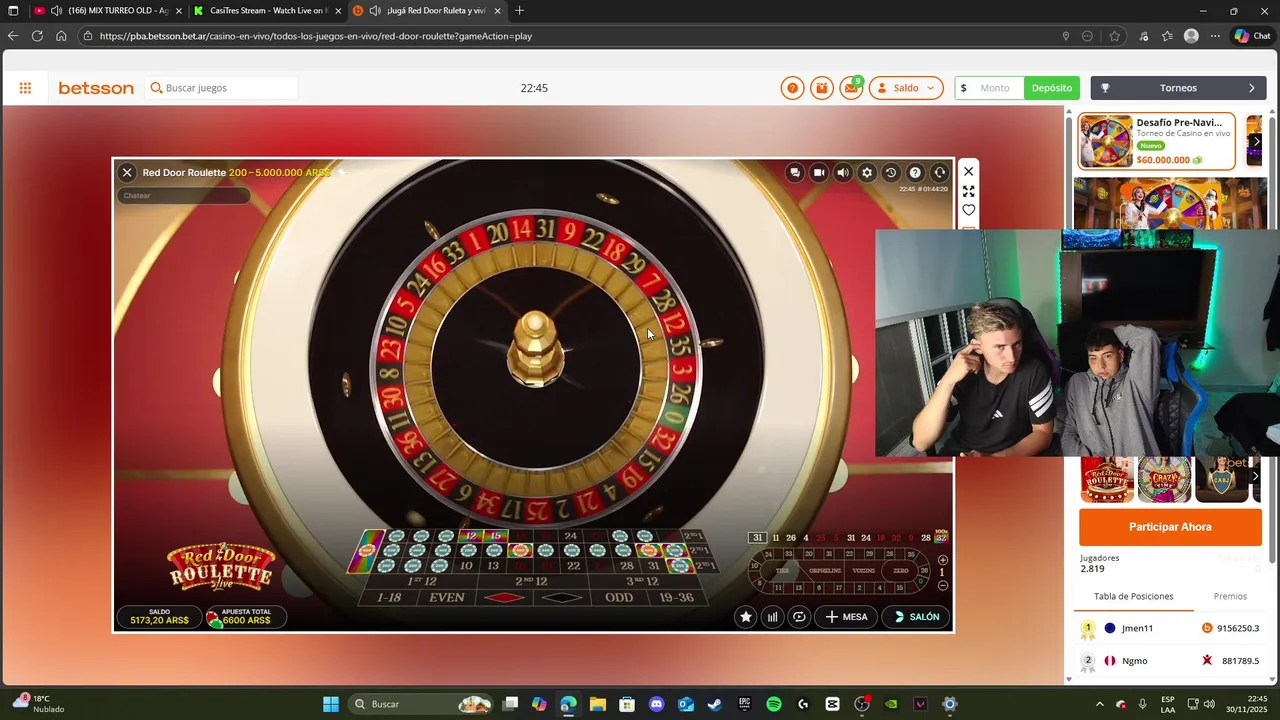This screenshot has height=720, width=1280.
Task: Switch to the Tabla de Posiciones tab
Action: (1133, 596)
